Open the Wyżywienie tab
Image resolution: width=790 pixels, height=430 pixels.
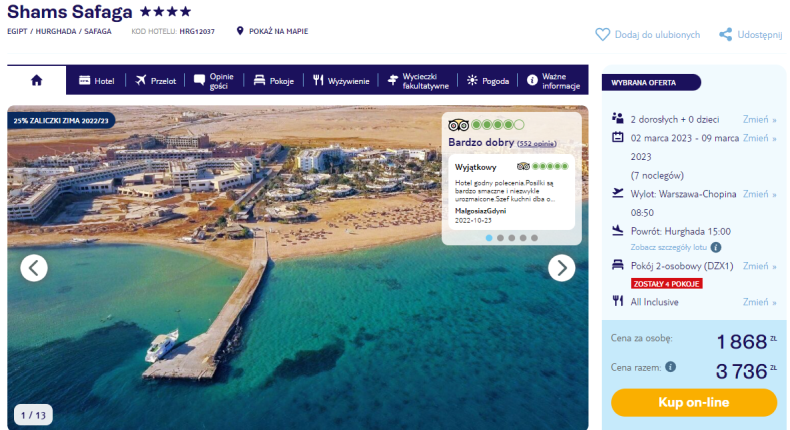click(x=341, y=81)
